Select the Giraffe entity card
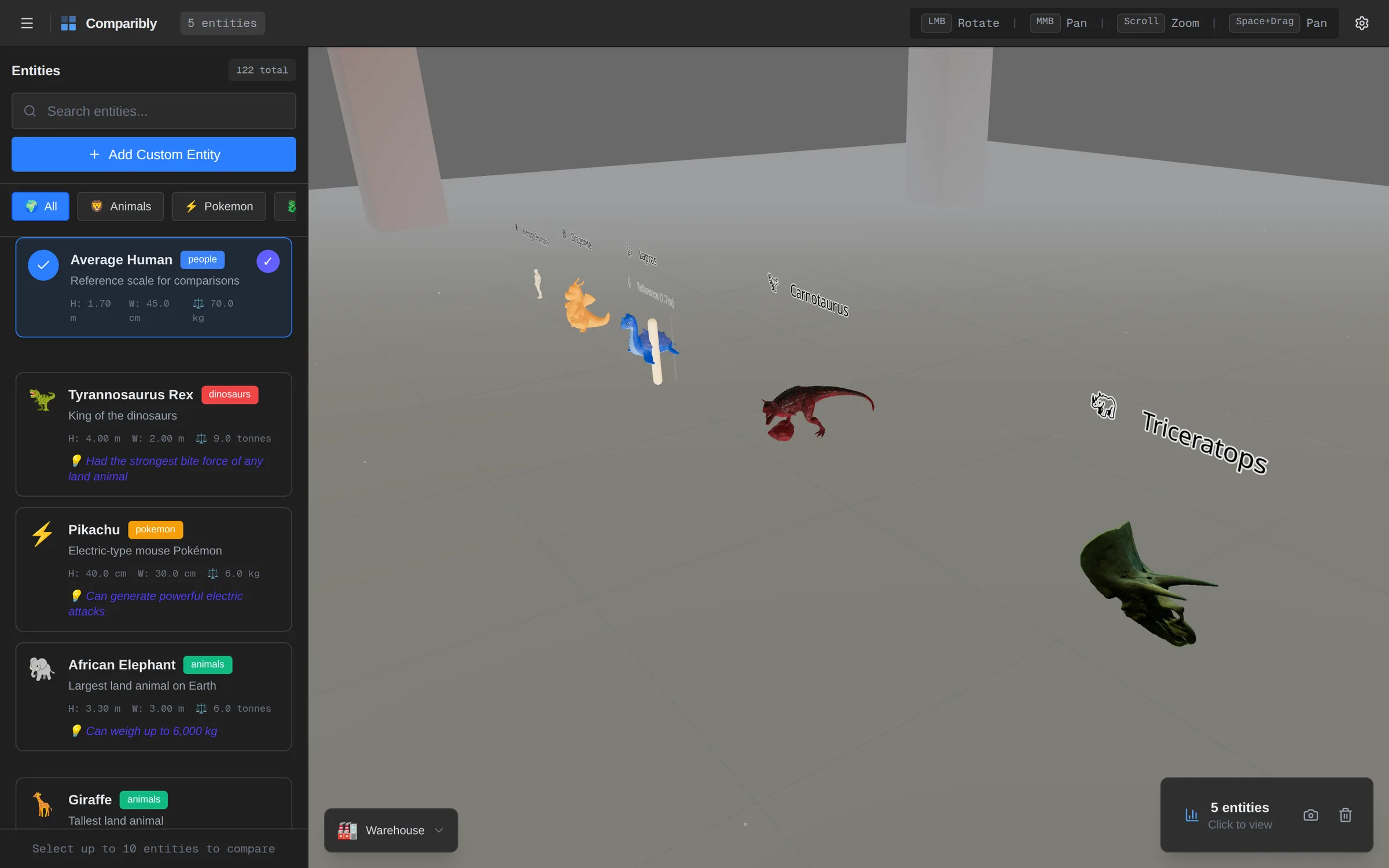The image size is (1389, 868). 153,803
